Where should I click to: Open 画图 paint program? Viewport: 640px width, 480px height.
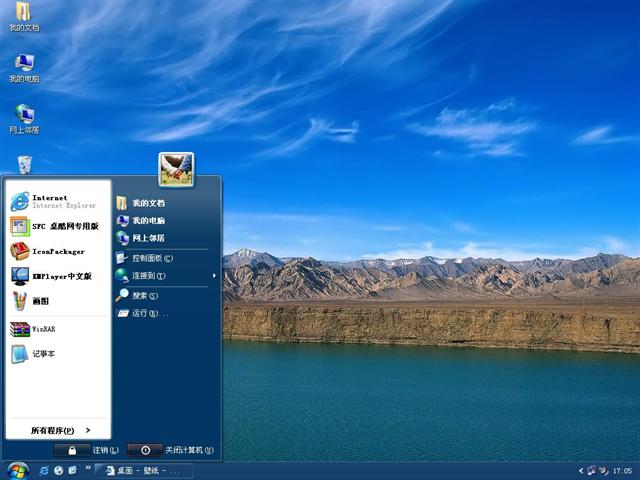pyautogui.click(x=58, y=301)
